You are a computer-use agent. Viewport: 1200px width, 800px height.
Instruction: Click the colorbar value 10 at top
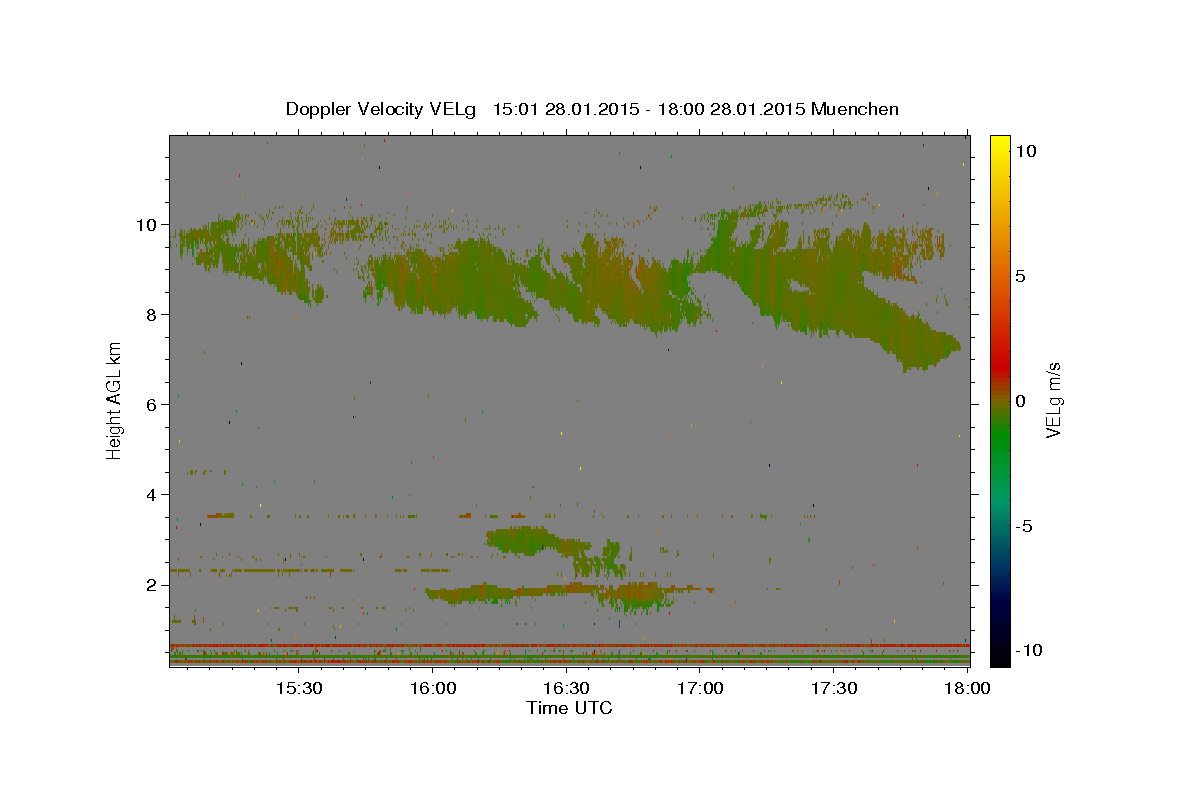[x=1025, y=151]
